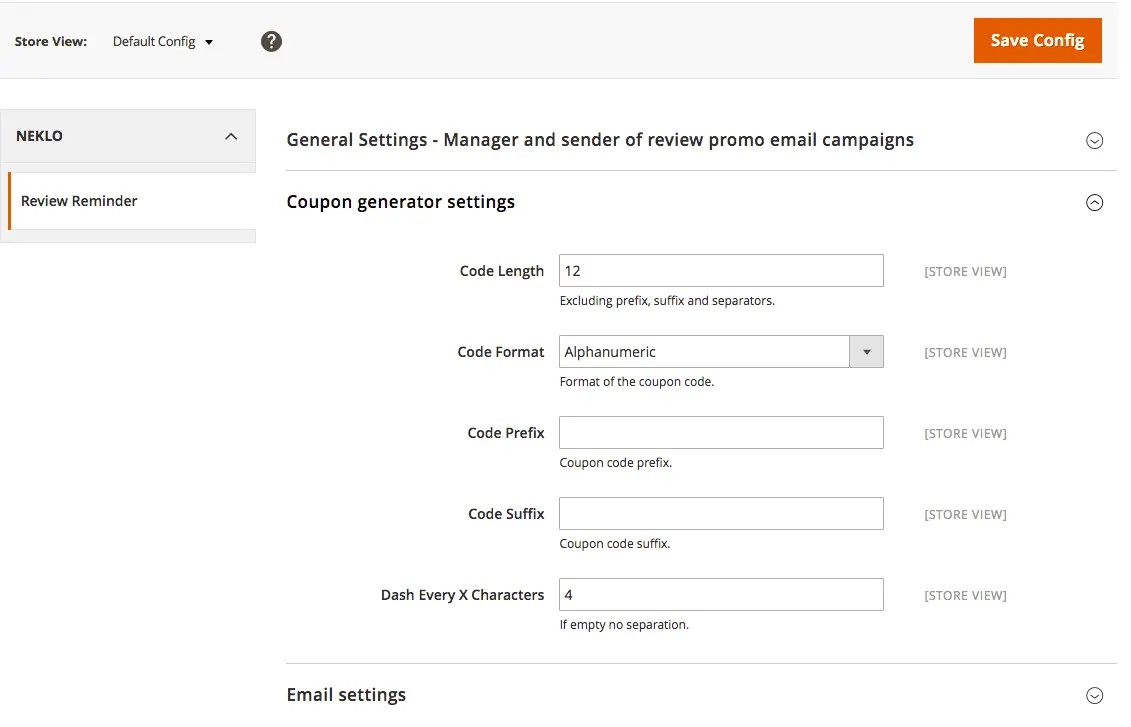Click the Code Suffix input field
The height and width of the screenshot is (727, 1131).
click(721, 514)
